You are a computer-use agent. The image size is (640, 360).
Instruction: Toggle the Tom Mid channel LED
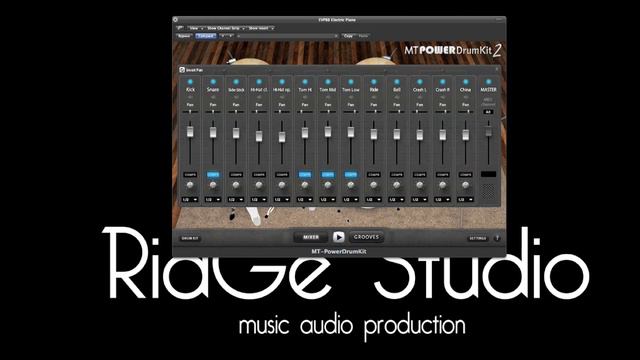coord(328,82)
